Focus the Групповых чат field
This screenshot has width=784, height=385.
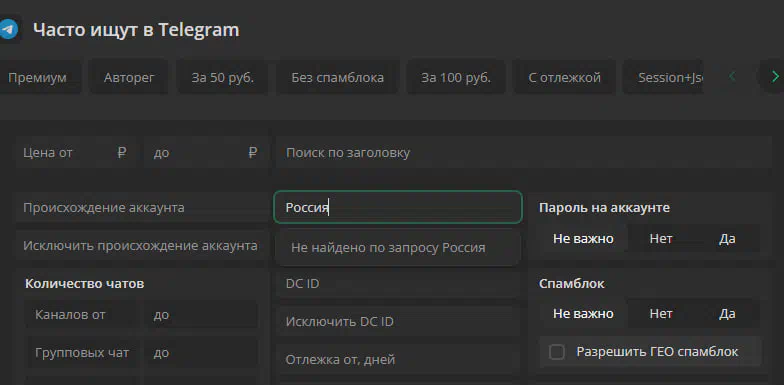[81, 352]
